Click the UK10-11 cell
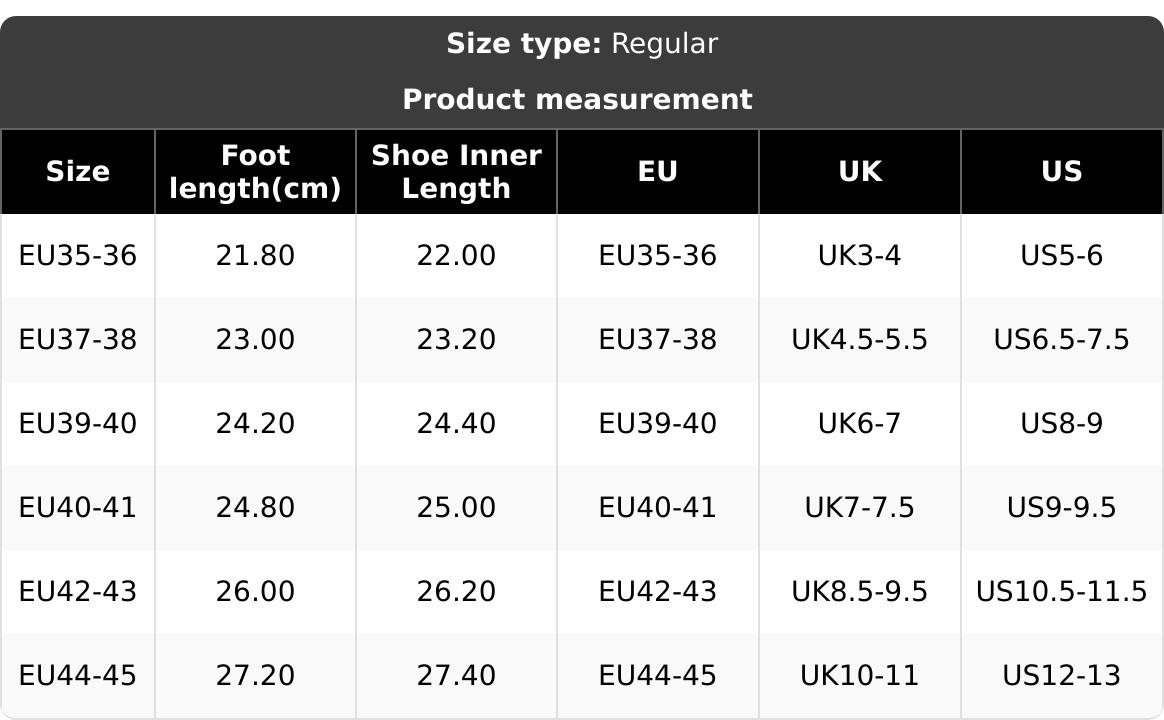The height and width of the screenshot is (720, 1164). (860, 676)
